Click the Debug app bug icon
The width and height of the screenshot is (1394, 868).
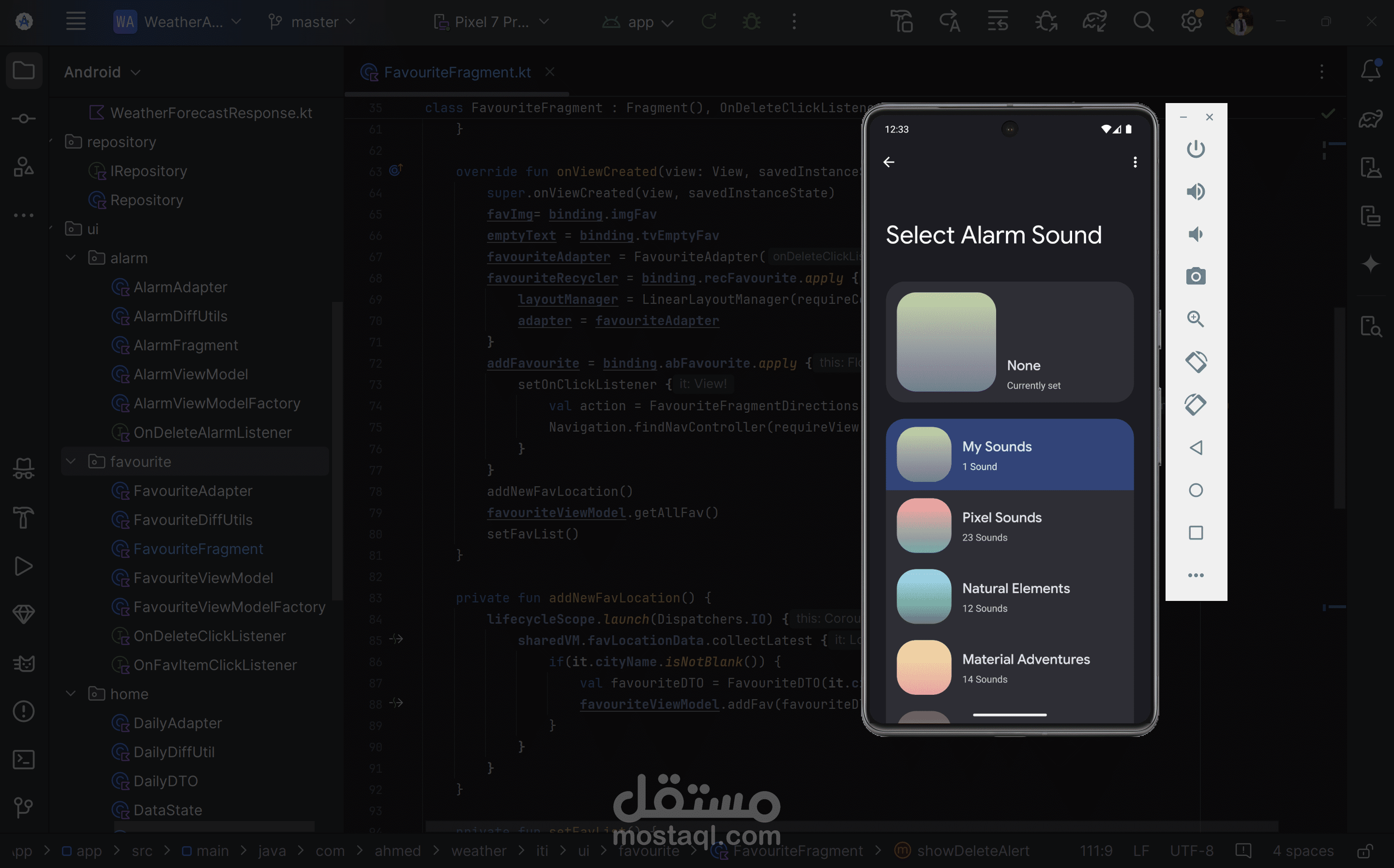click(x=752, y=22)
